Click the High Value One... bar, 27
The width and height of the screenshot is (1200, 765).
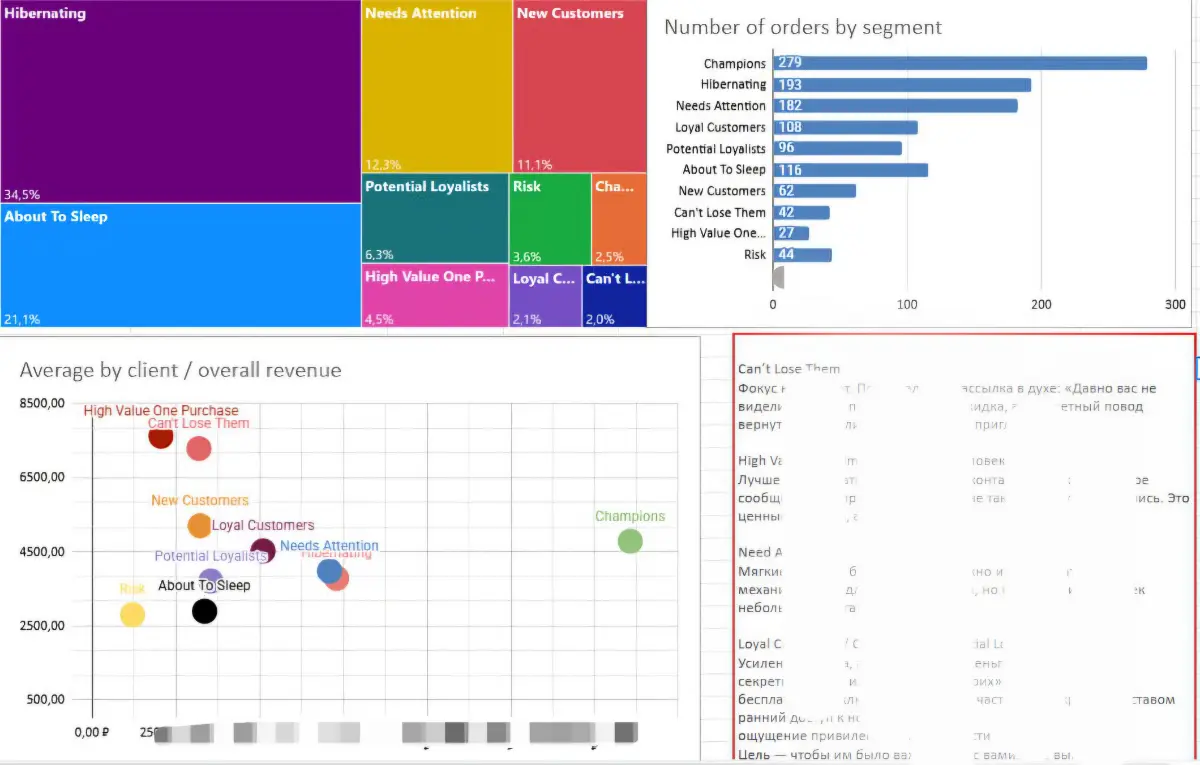pyautogui.click(x=791, y=233)
